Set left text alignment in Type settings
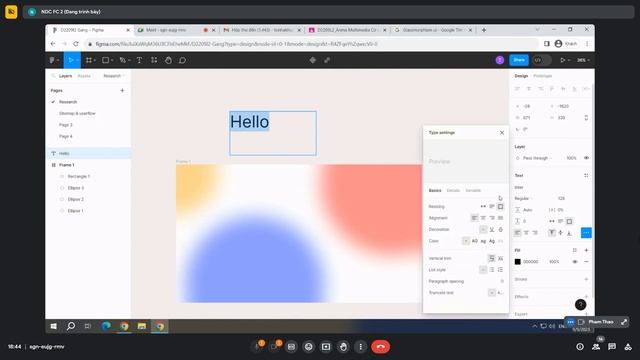This screenshot has height=360, width=640. [x=474, y=218]
